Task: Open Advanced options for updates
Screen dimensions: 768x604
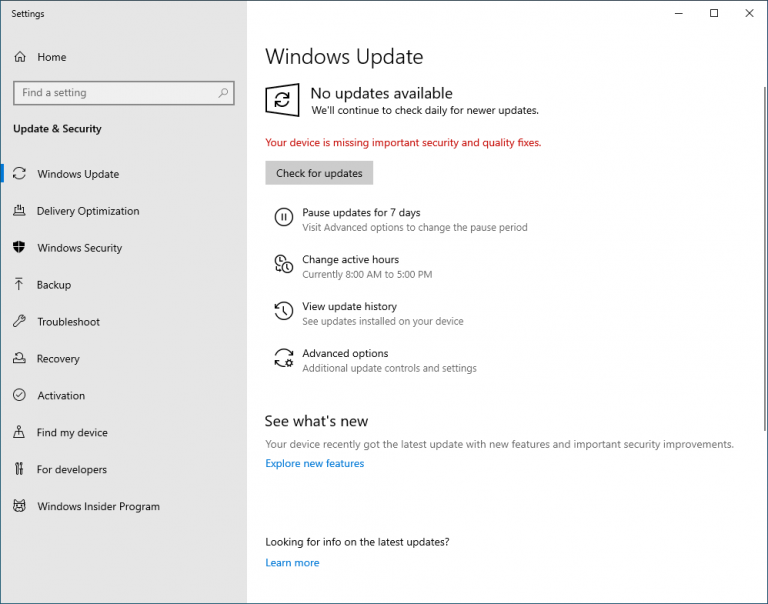Action: point(345,354)
